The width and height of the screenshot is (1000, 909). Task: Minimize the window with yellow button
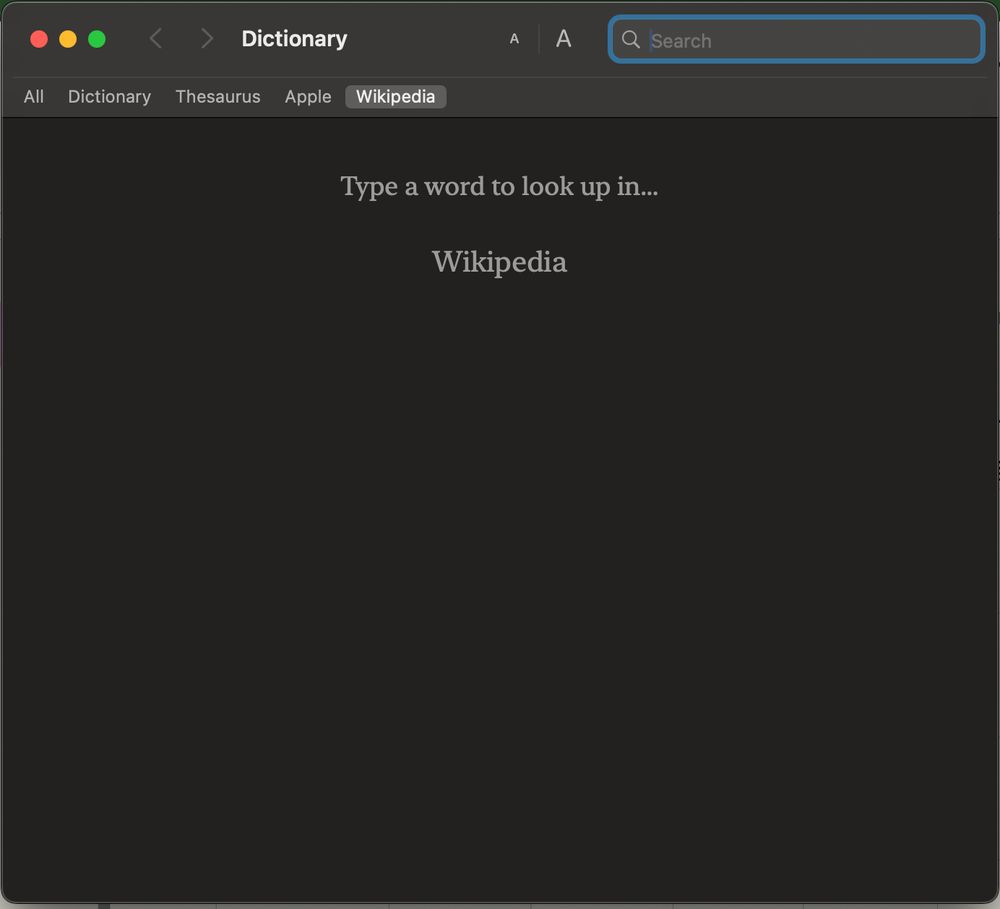(x=68, y=40)
